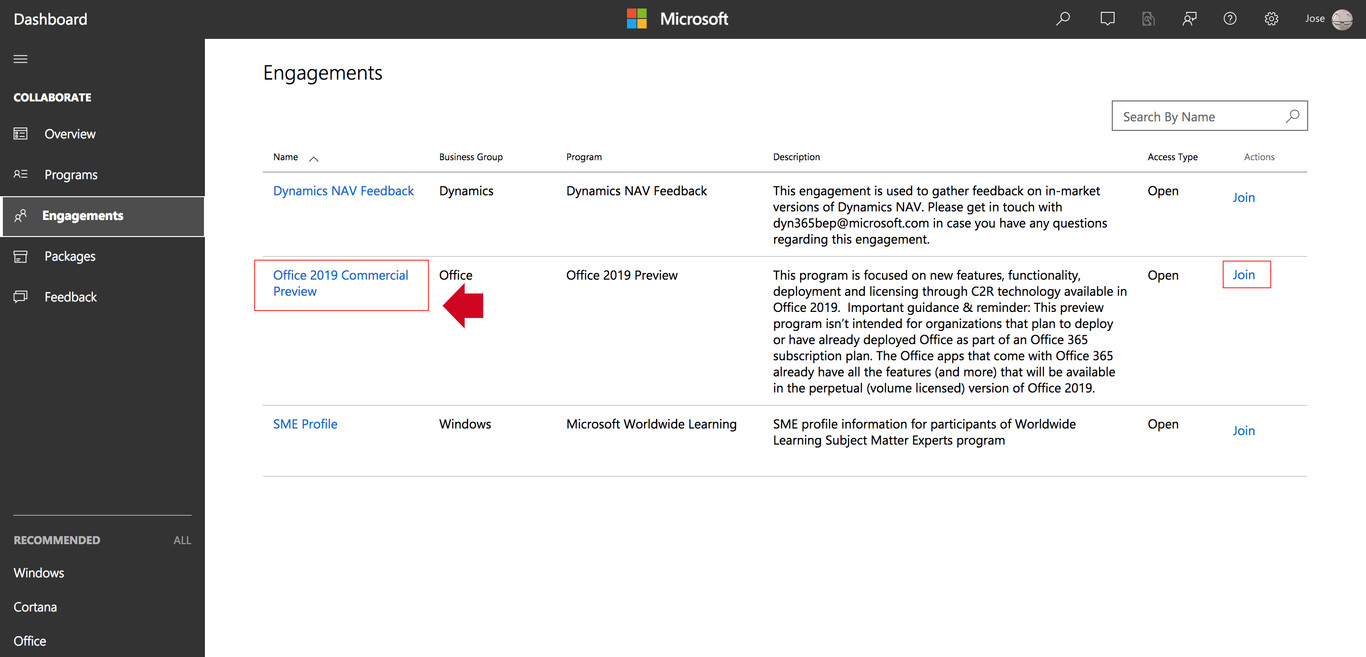Open recommended Windows link

(x=39, y=573)
